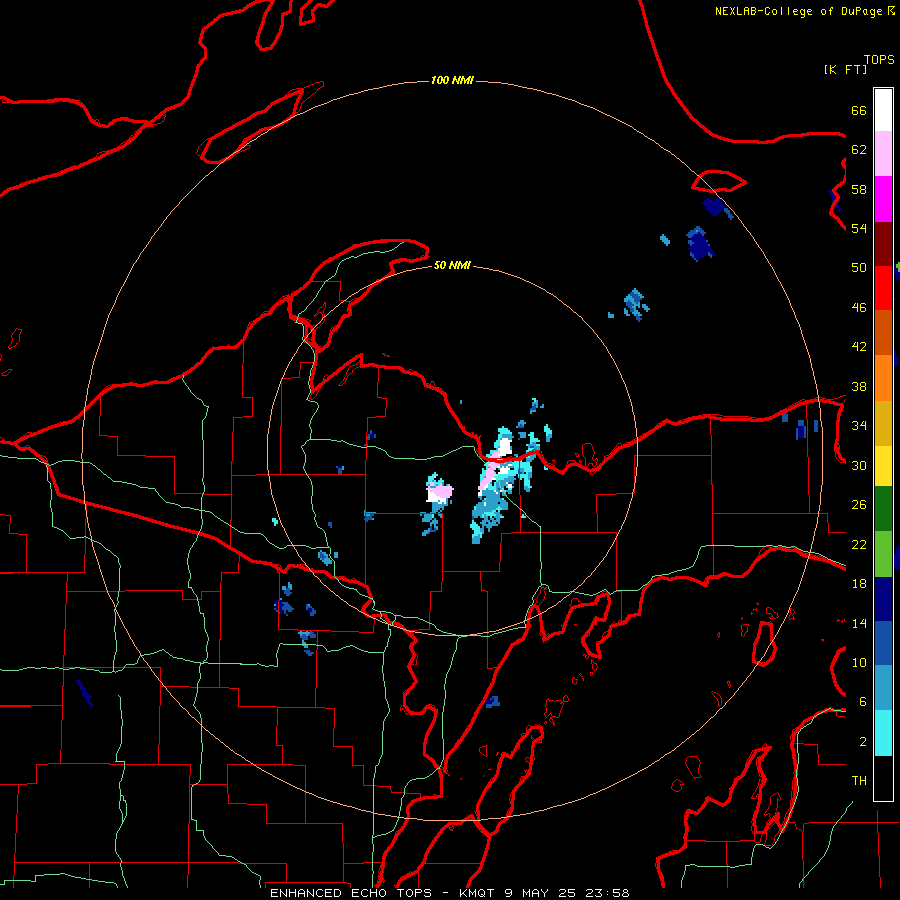Click the 58 legend value
The height and width of the screenshot is (900, 900).
point(859,189)
